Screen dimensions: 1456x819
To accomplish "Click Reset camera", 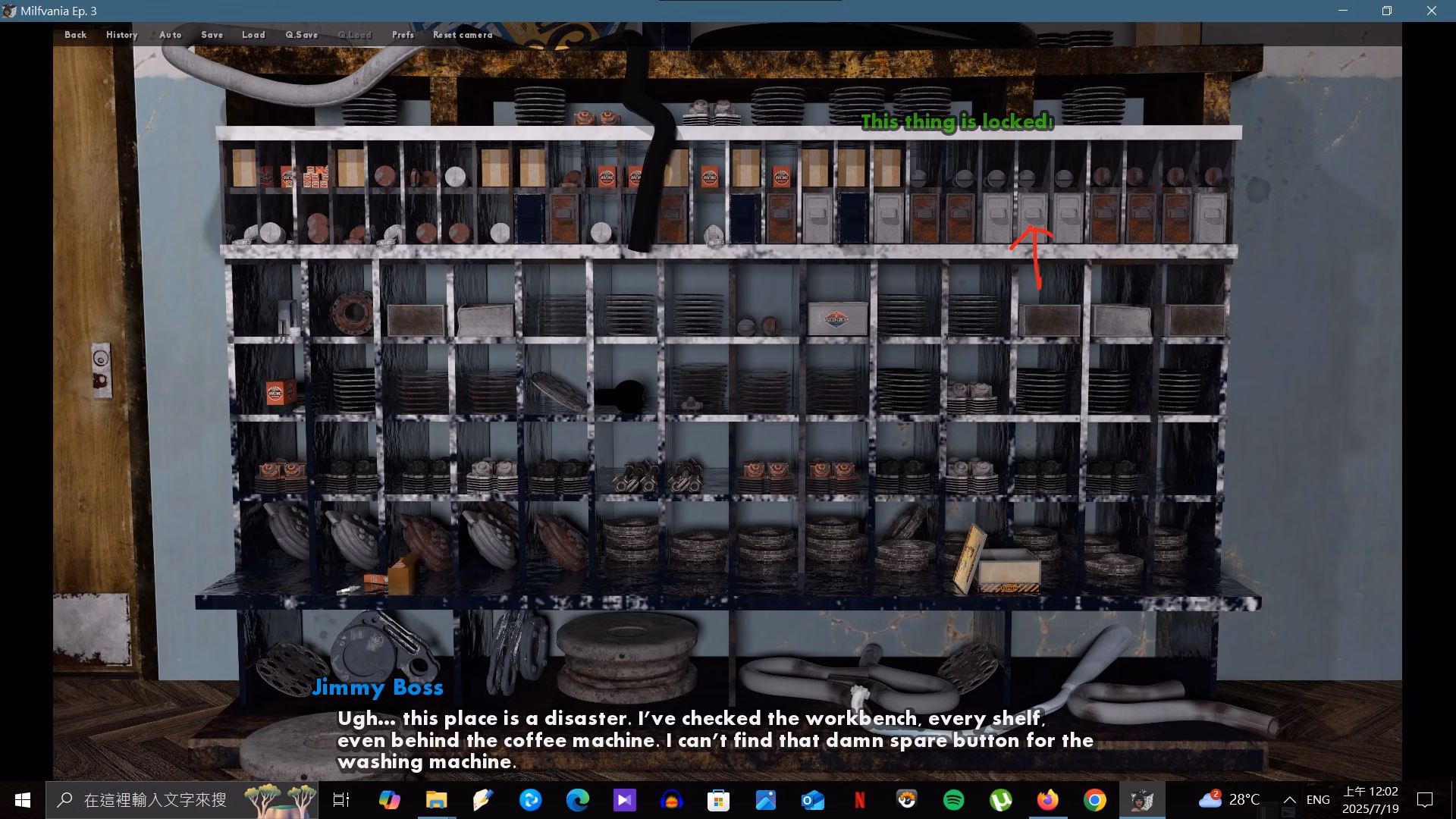I will coord(462,35).
